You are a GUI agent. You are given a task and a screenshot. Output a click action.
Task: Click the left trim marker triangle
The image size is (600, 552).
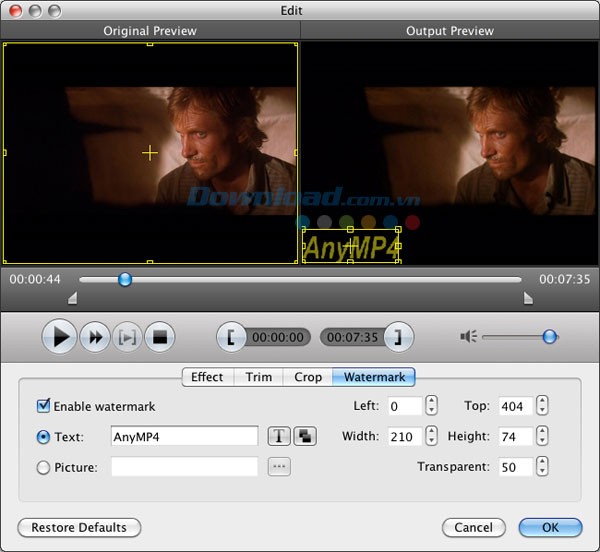point(73,298)
